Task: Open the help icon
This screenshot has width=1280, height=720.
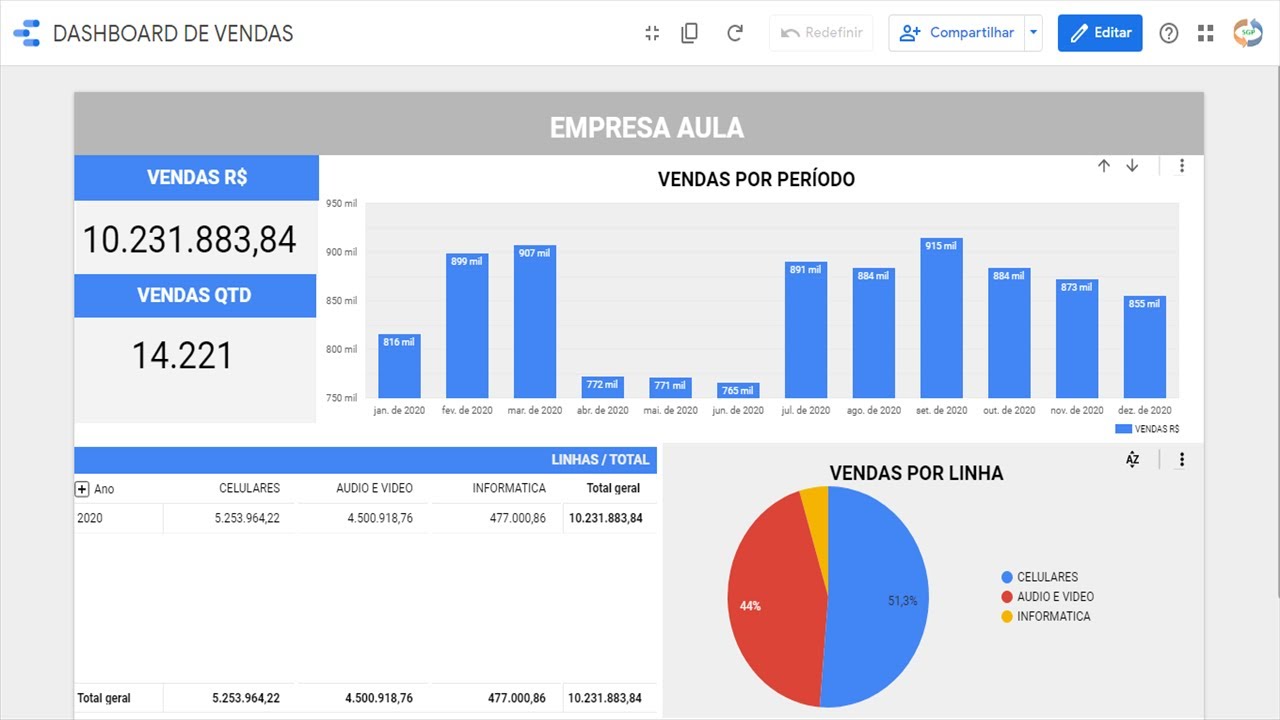Action: (x=1169, y=33)
